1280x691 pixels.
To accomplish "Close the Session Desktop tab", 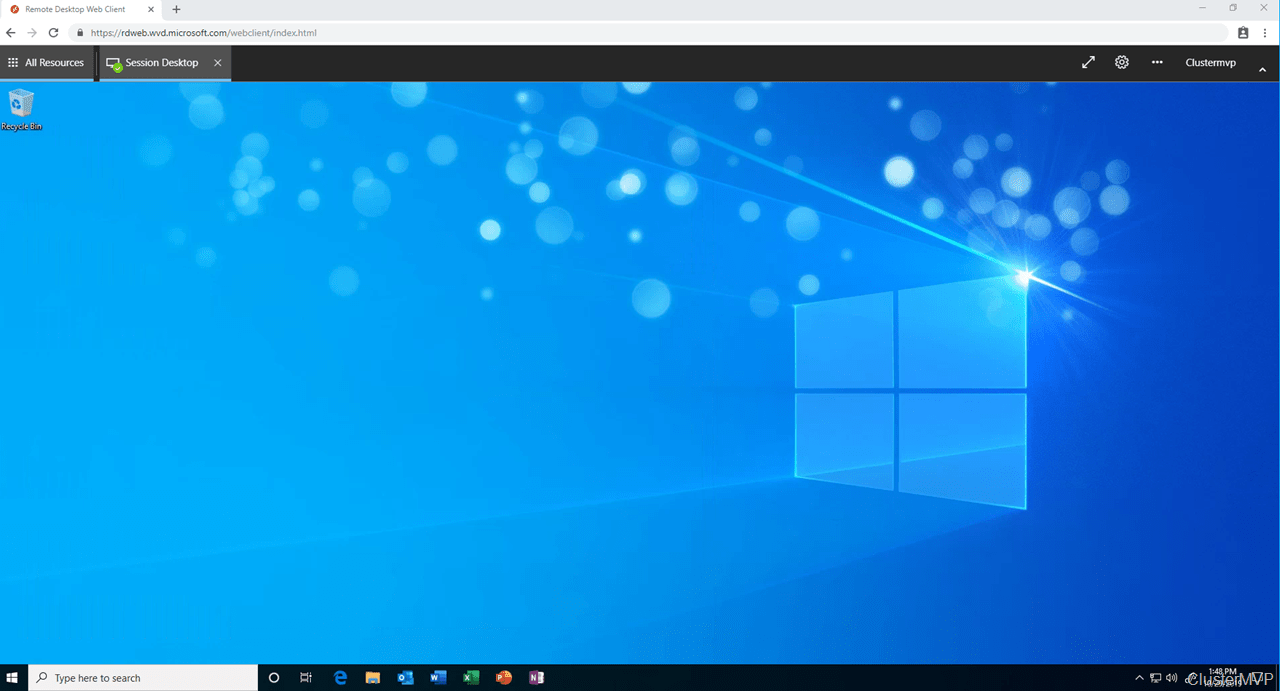I will [x=218, y=63].
